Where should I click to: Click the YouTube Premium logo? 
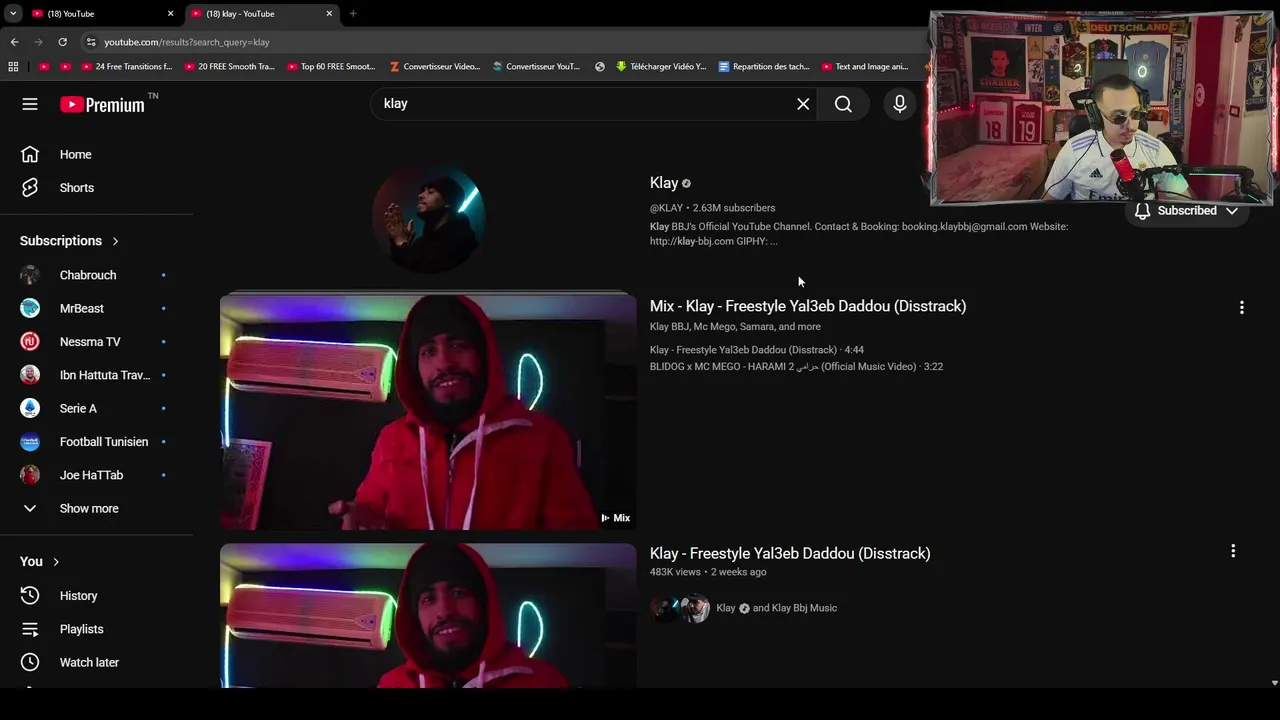point(103,104)
